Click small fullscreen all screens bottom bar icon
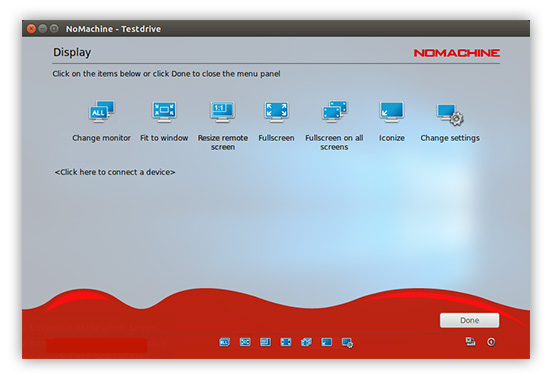Image resolution: width=552 pixels, height=378 pixels. tap(306, 342)
